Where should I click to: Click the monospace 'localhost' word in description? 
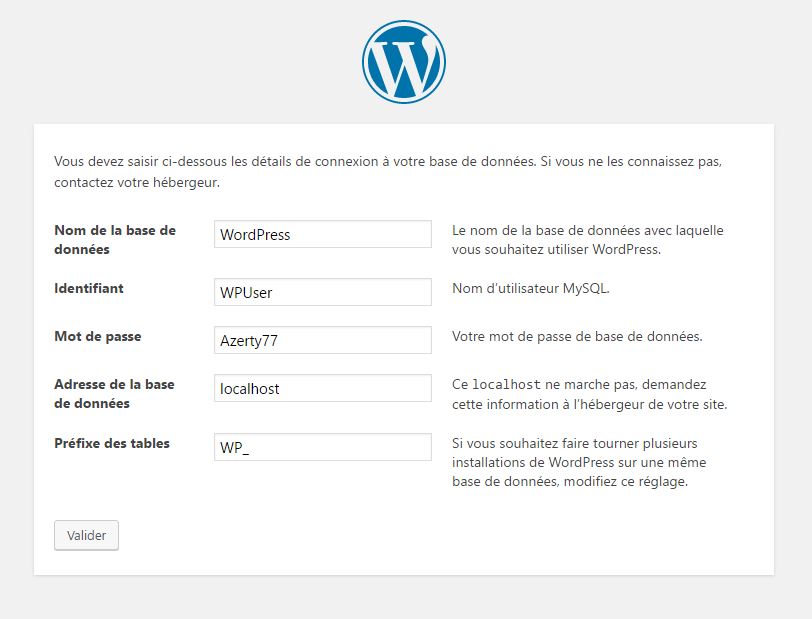pos(506,385)
